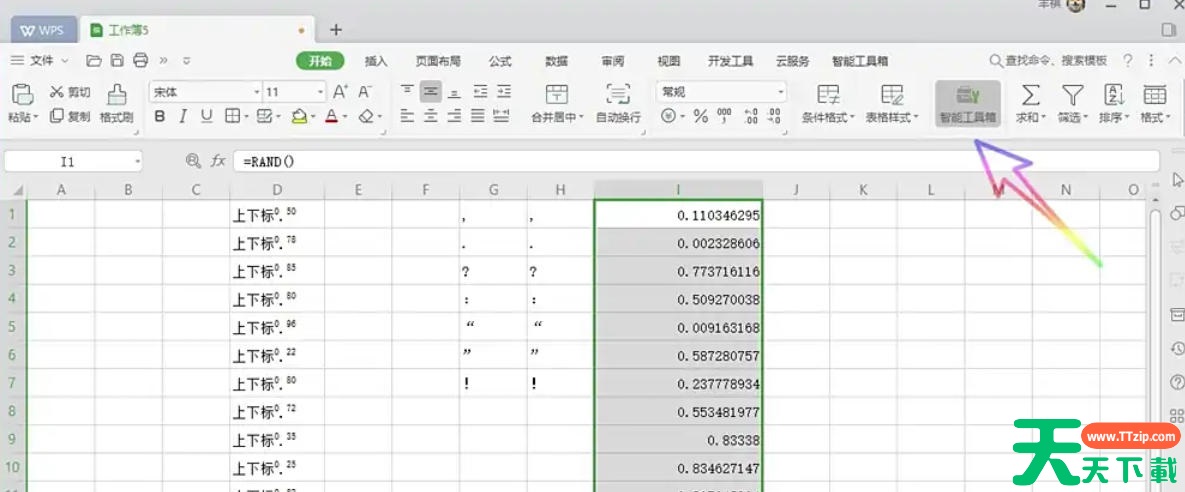Click the help question mark icon
The height and width of the screenshot is (492, 1185).
1128,60
